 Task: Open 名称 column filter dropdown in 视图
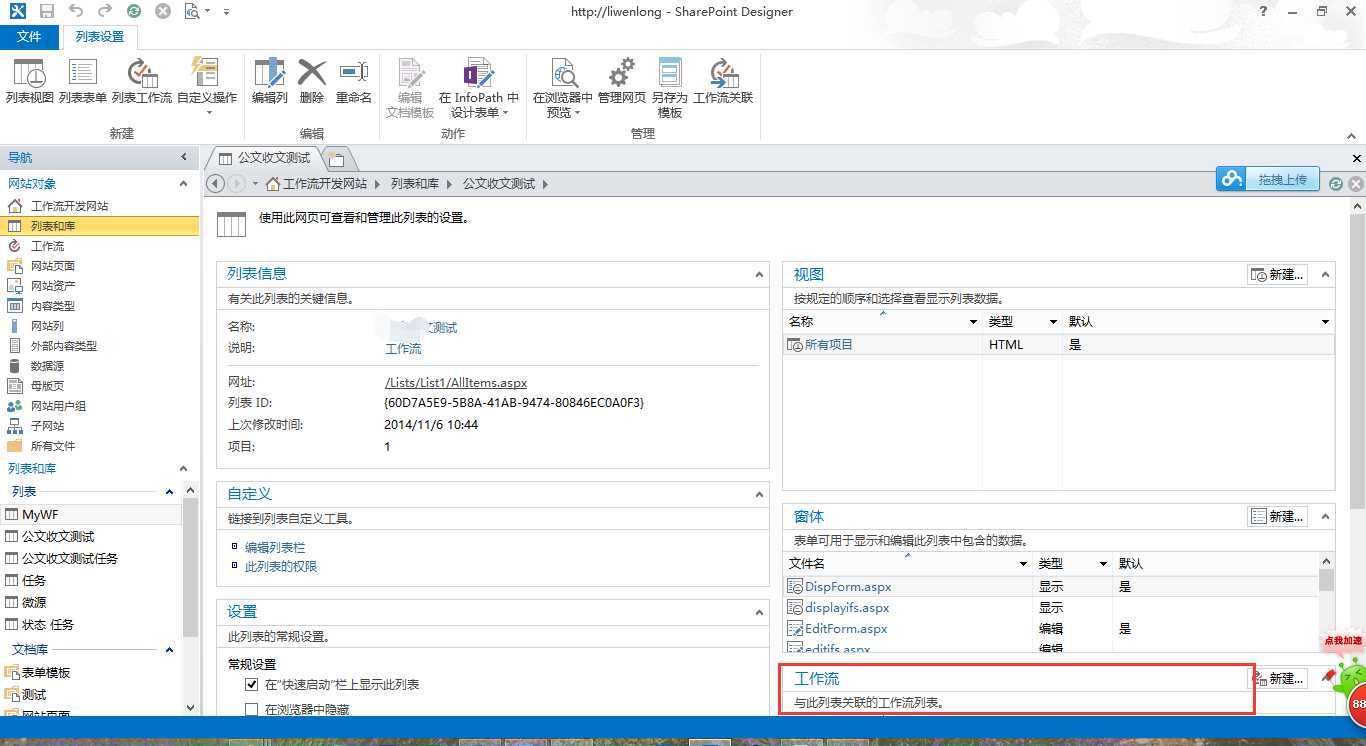click(x=973, y=322)
